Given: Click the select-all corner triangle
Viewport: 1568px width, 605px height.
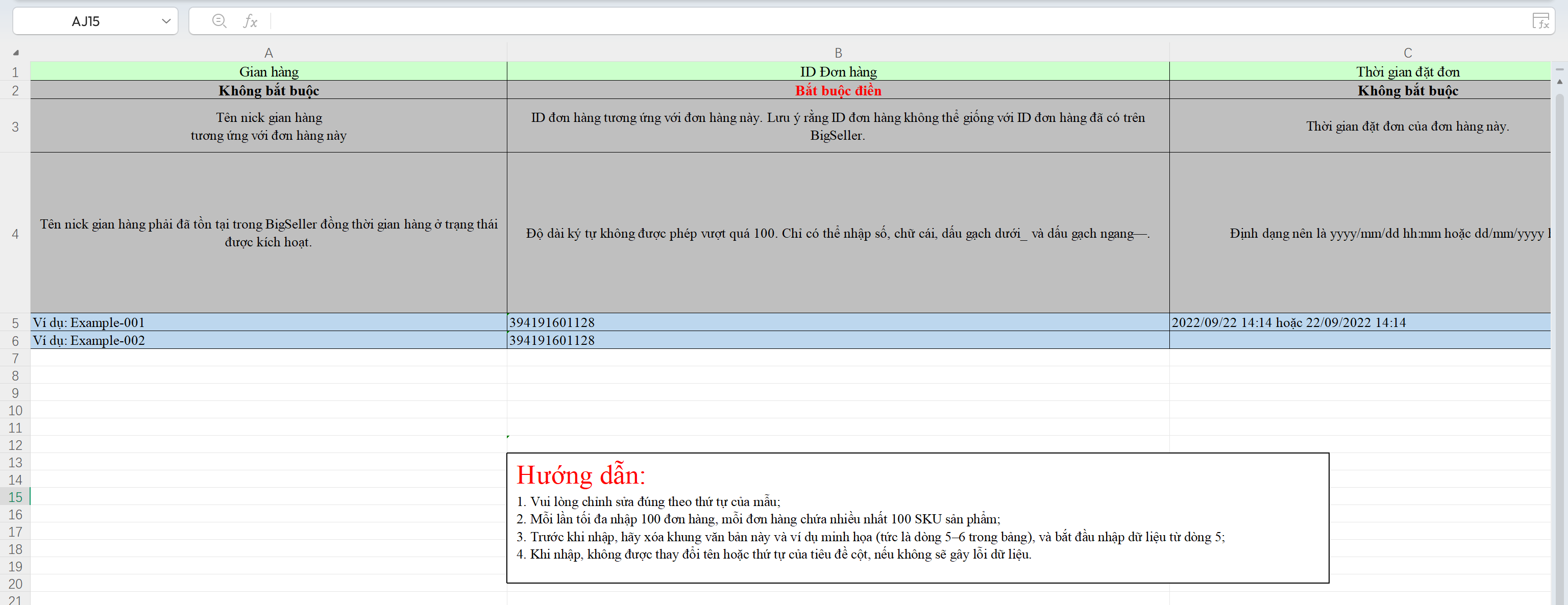Looking at the screenshot, I should tap(16, 53).
